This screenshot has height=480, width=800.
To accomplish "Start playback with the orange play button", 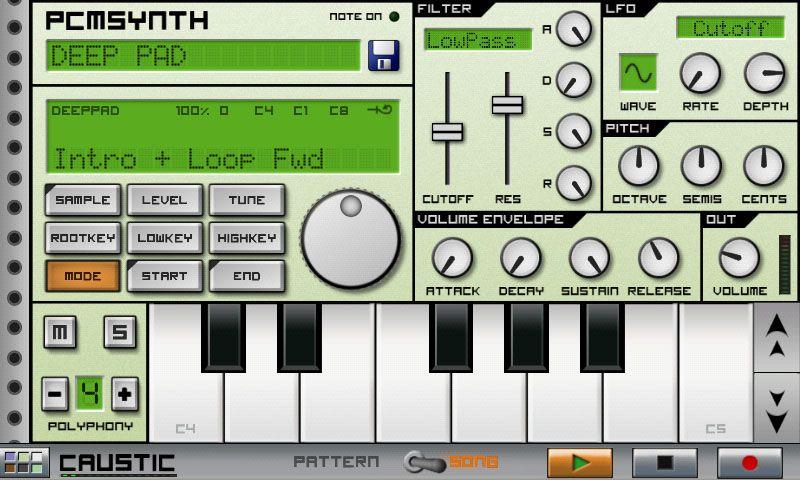I will click(x=580, y=463).
